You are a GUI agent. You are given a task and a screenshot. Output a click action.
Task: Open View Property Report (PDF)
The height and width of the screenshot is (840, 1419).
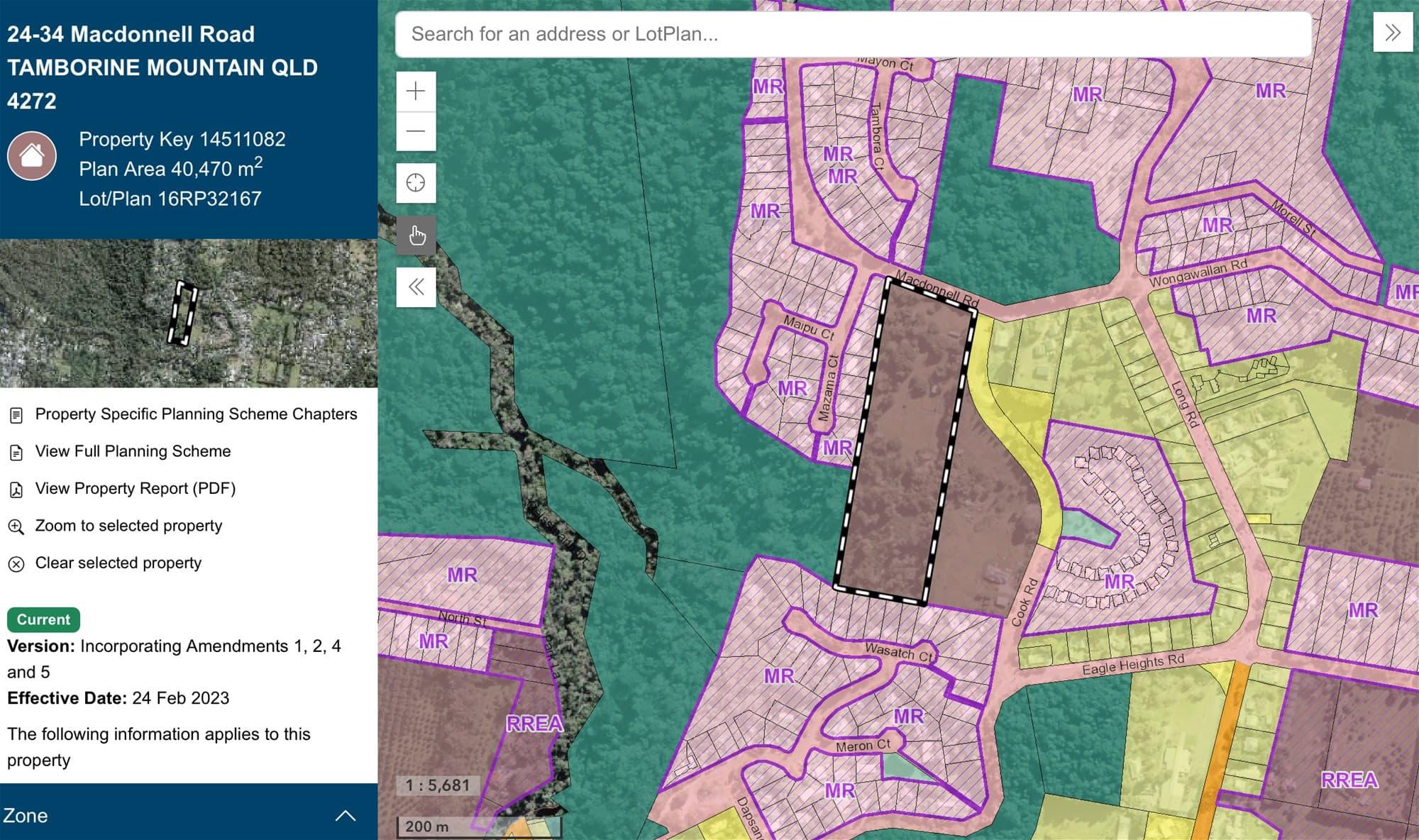coord(135,489)
